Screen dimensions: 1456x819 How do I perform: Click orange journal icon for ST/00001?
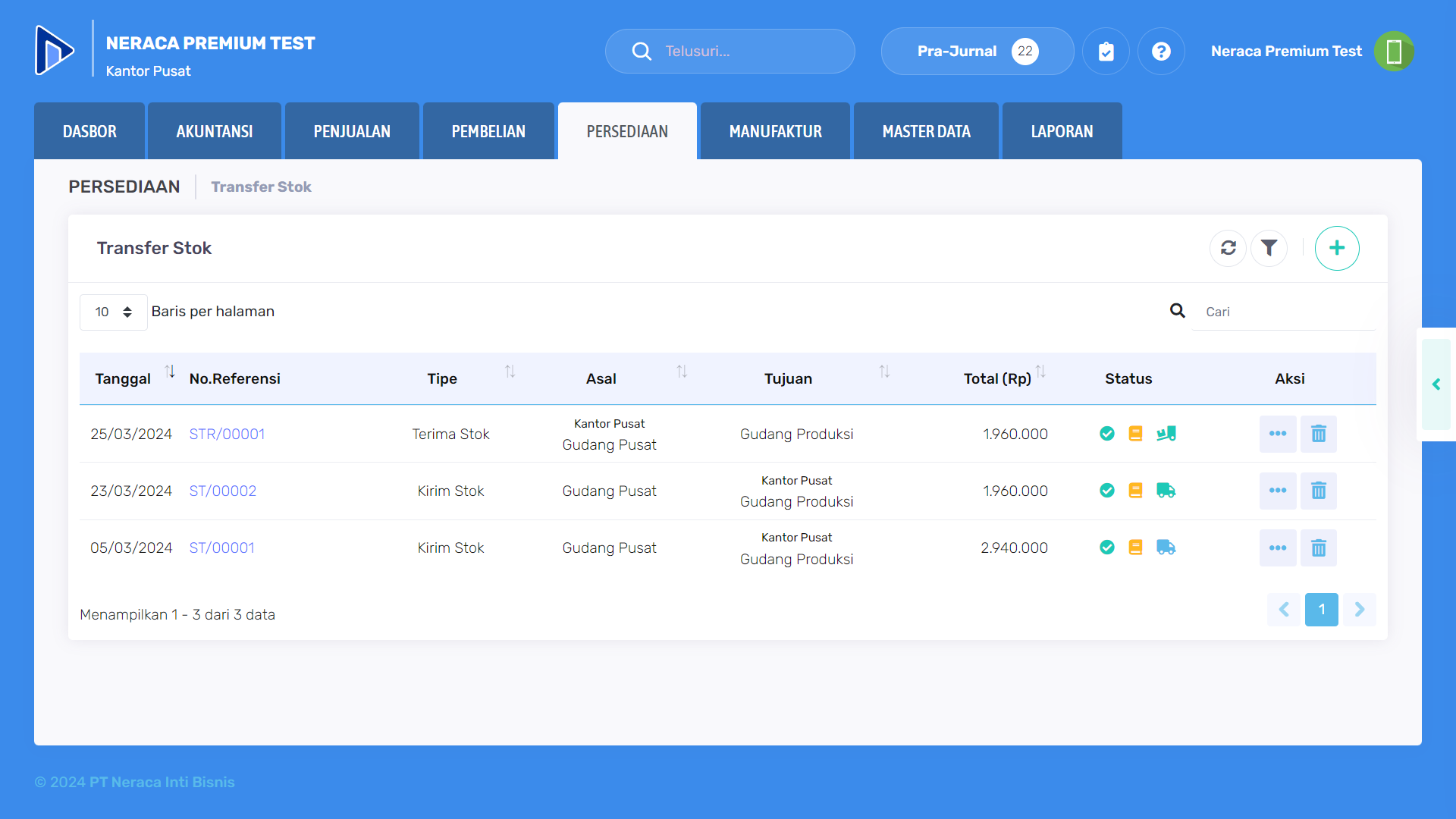click(x=1135, y=548)
